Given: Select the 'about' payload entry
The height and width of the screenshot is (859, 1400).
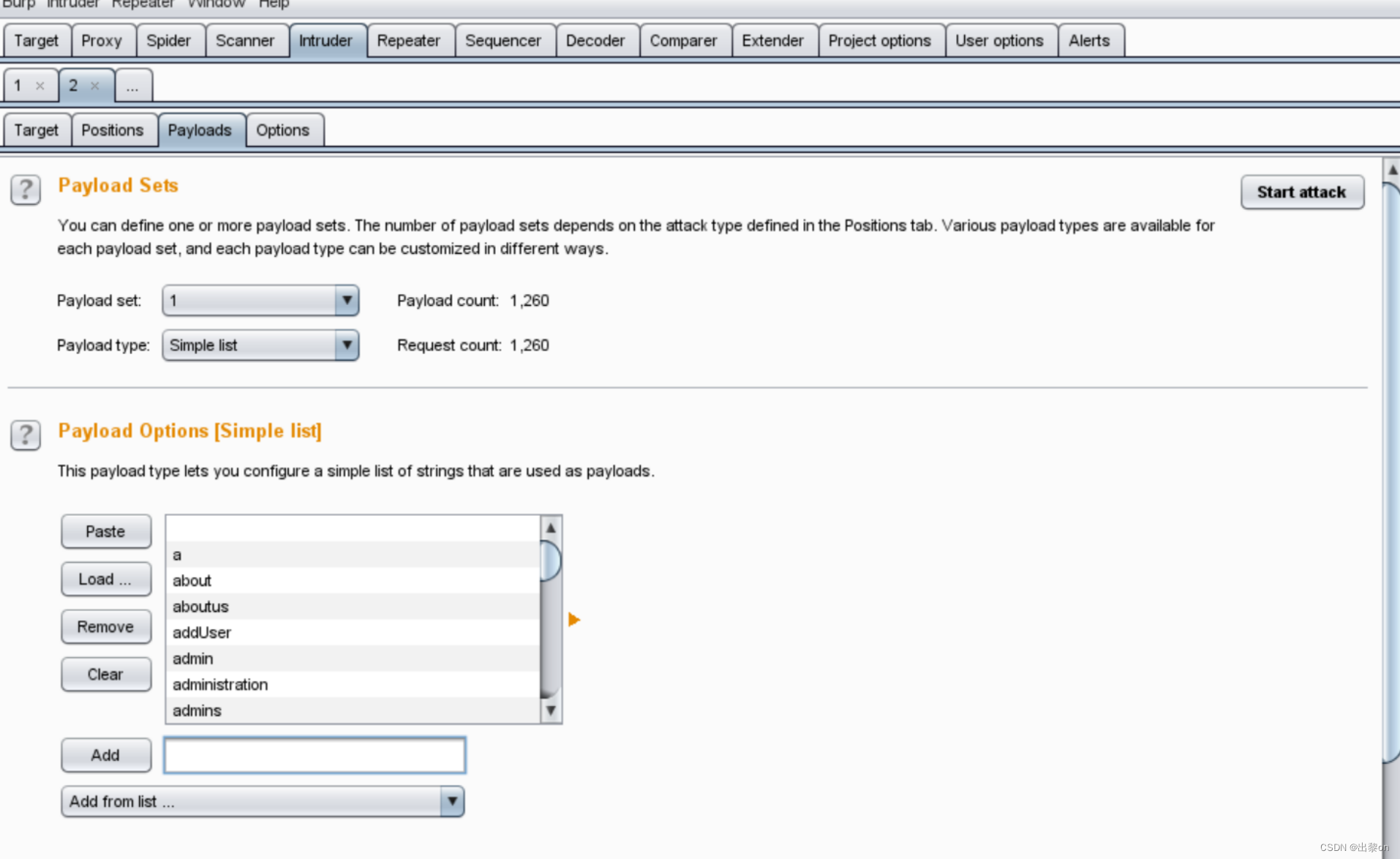Looking at the screenshot, I should click(x=353, y=581).
